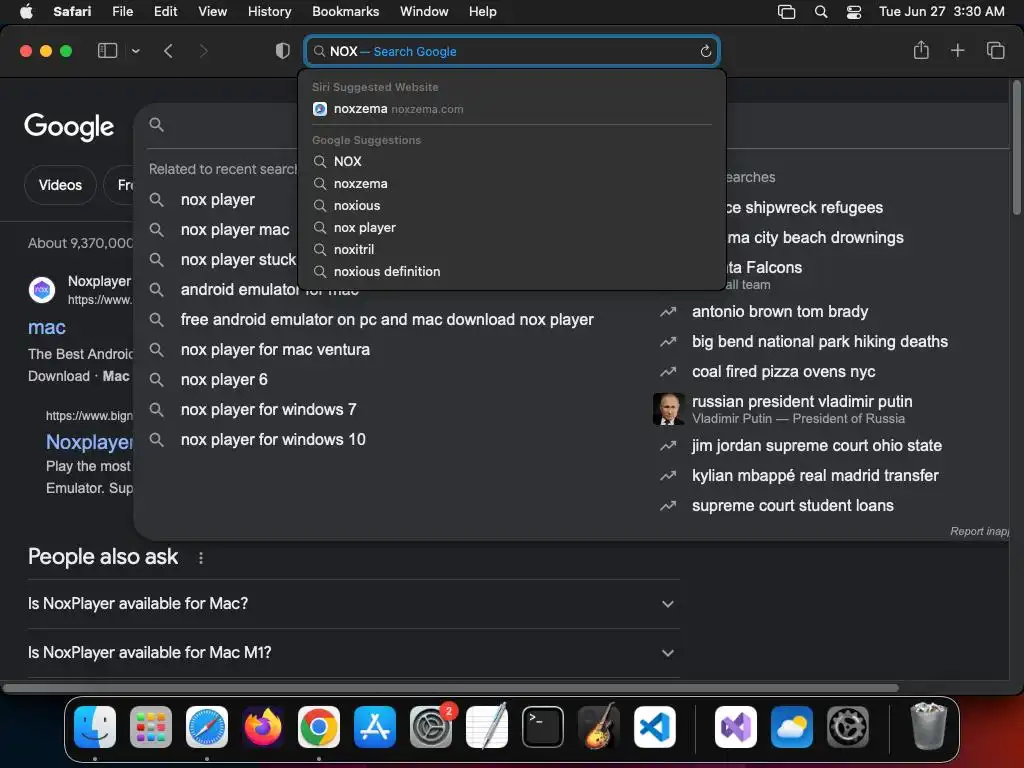Select the NOX Google suggestion
Viewport: 1024px width, 768px height.
click(512, 161)
